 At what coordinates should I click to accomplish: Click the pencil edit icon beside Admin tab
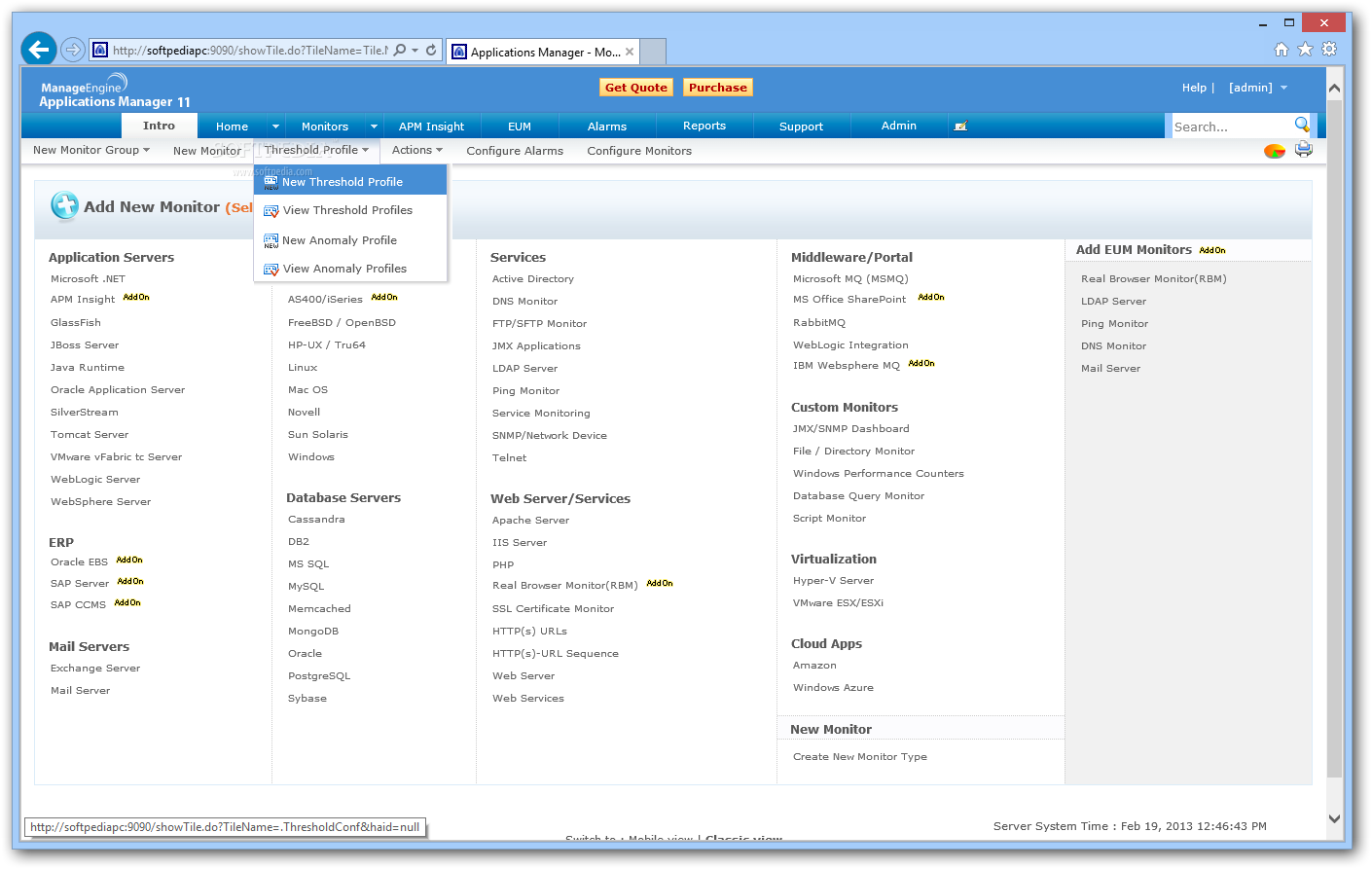(960, 127)
